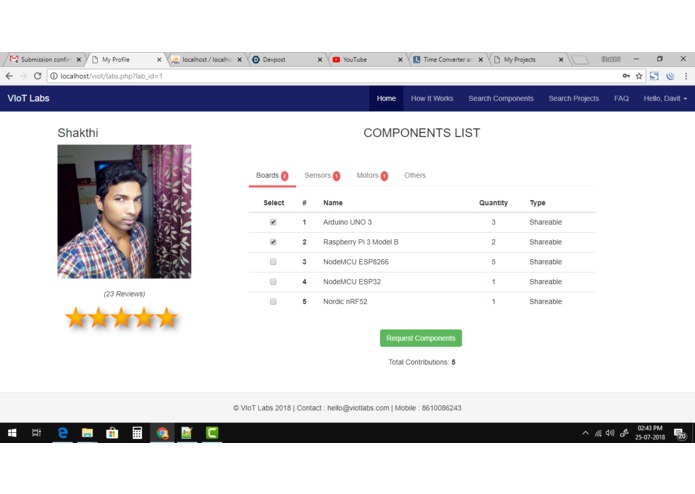Open the FAQ page
The width and height of the screenshot is (695, 494).
point(621,98)
